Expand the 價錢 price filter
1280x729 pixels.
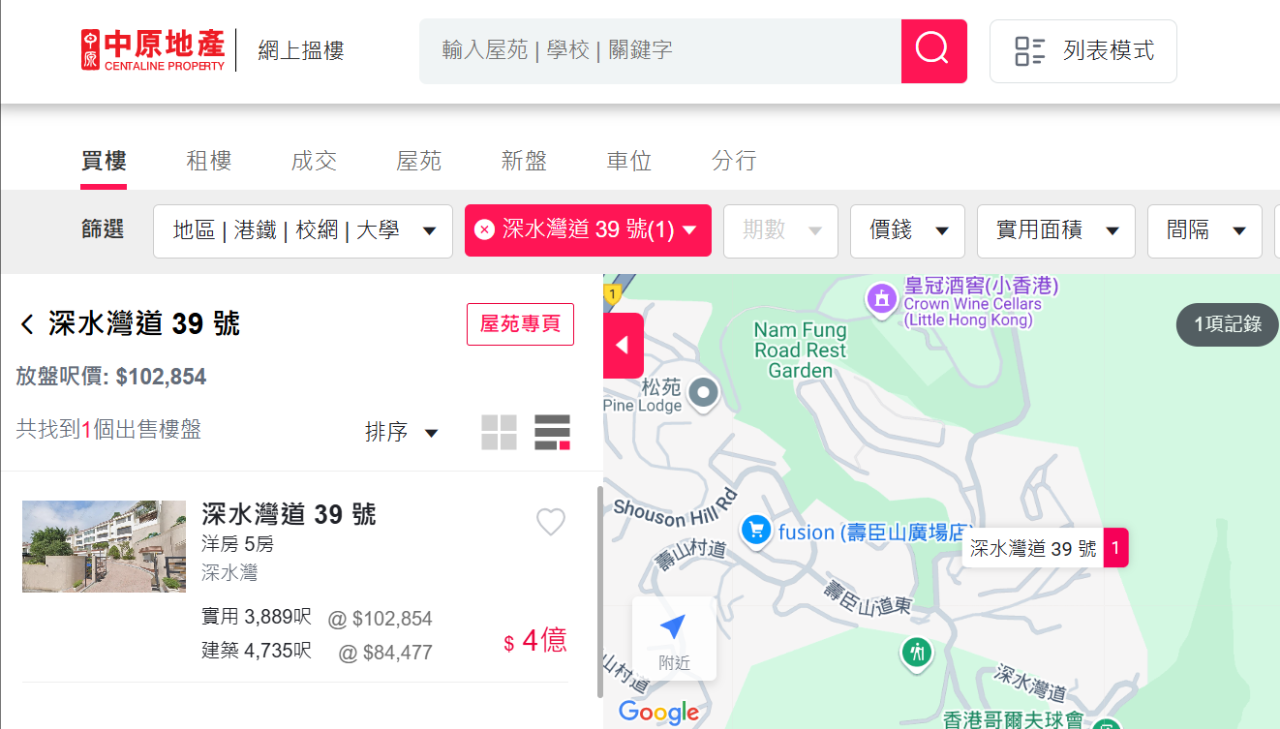click(x=907, y=231)
